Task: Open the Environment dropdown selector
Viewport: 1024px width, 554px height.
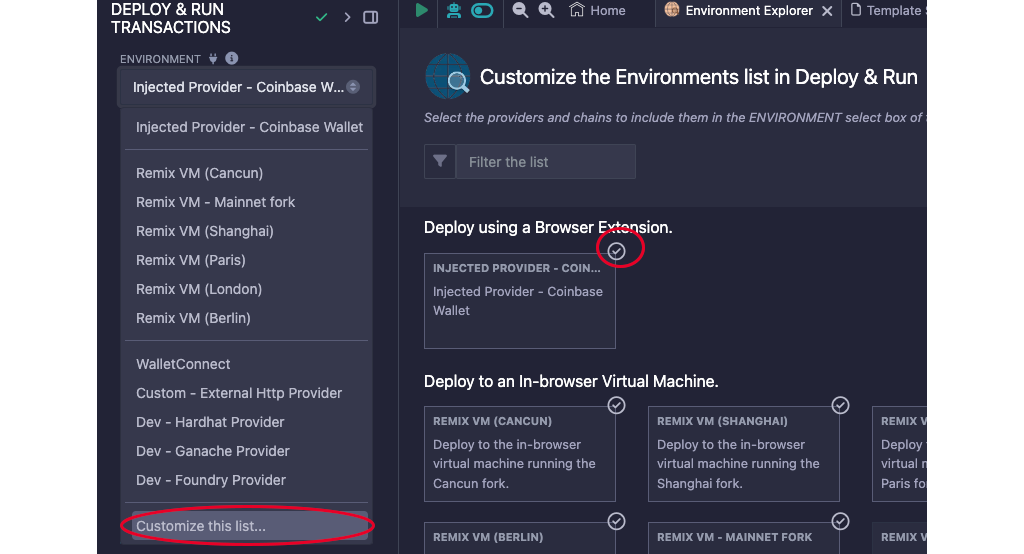Action: (x=246, y=87)
